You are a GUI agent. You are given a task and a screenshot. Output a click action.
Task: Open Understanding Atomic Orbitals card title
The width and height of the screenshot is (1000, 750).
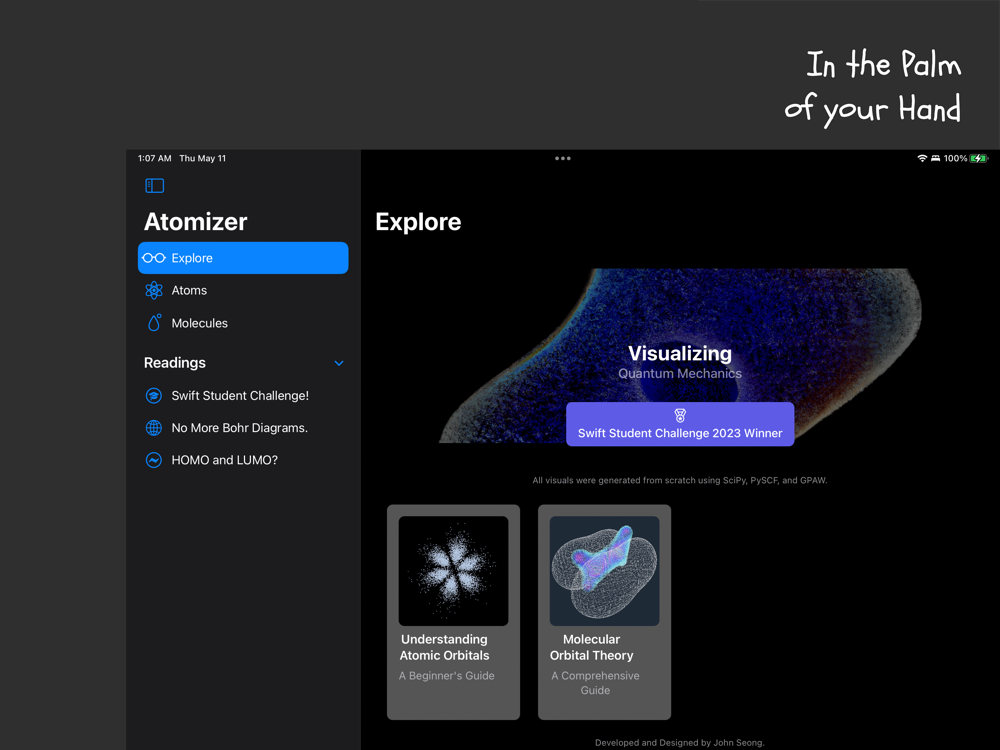[x=445, y=647]
